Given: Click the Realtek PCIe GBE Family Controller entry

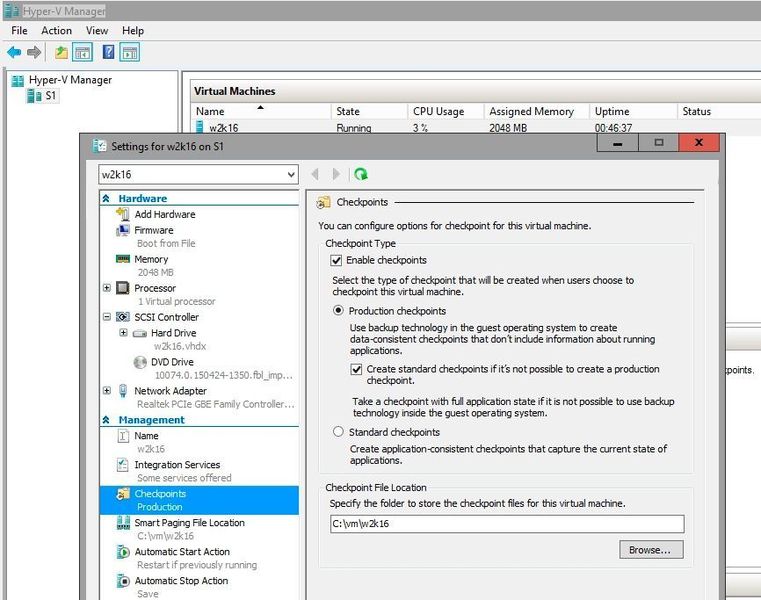Looking at the screenshot, I should tap(215, 404).
